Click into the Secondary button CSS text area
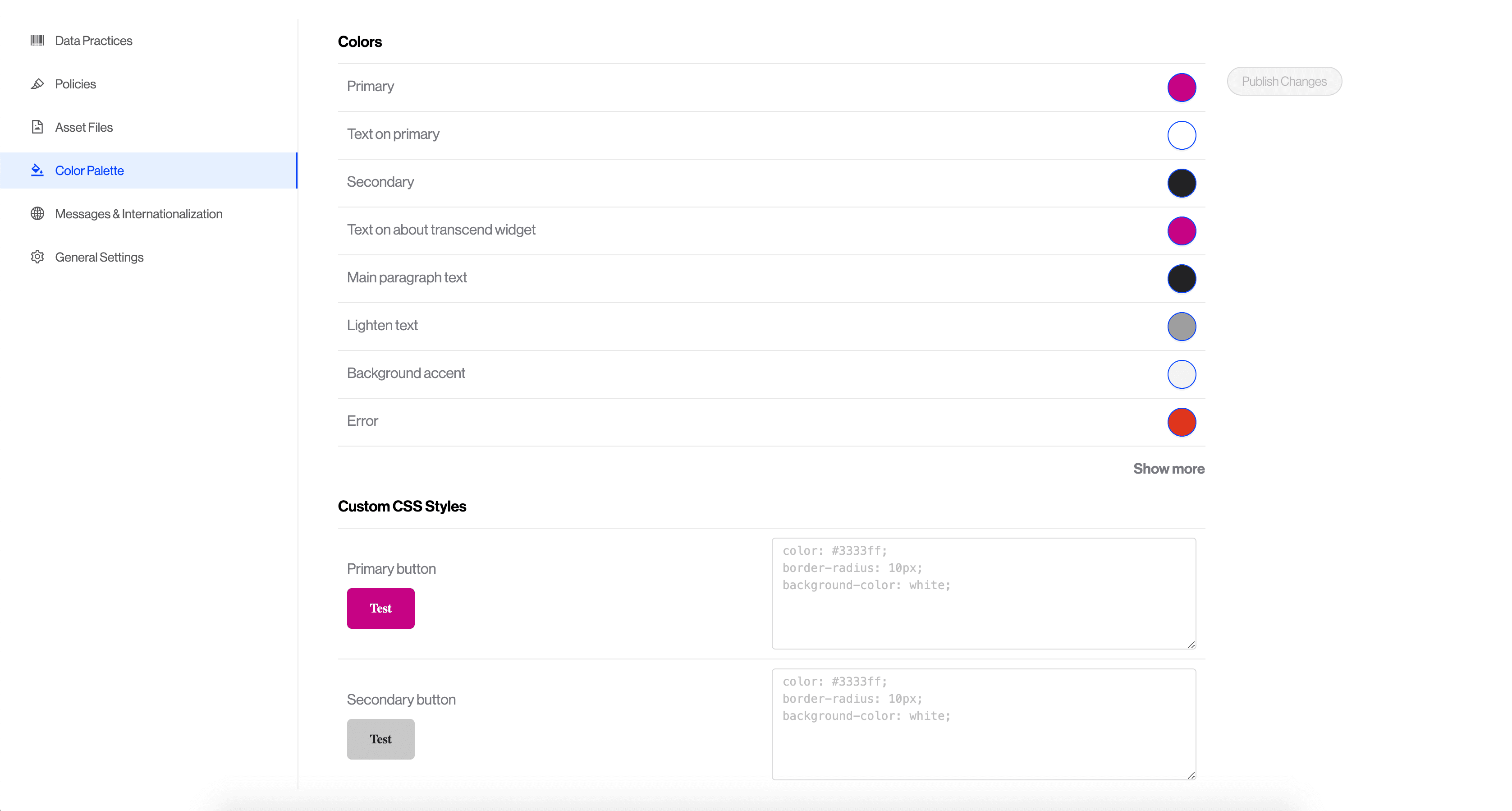 pos(983,724)
